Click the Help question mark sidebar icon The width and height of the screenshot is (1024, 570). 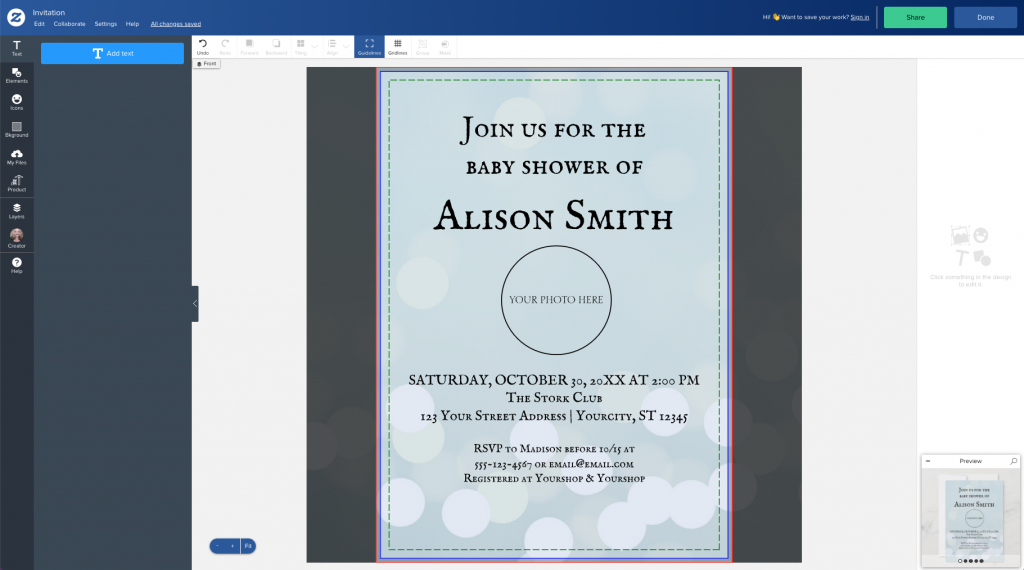(x=17, y=264)
